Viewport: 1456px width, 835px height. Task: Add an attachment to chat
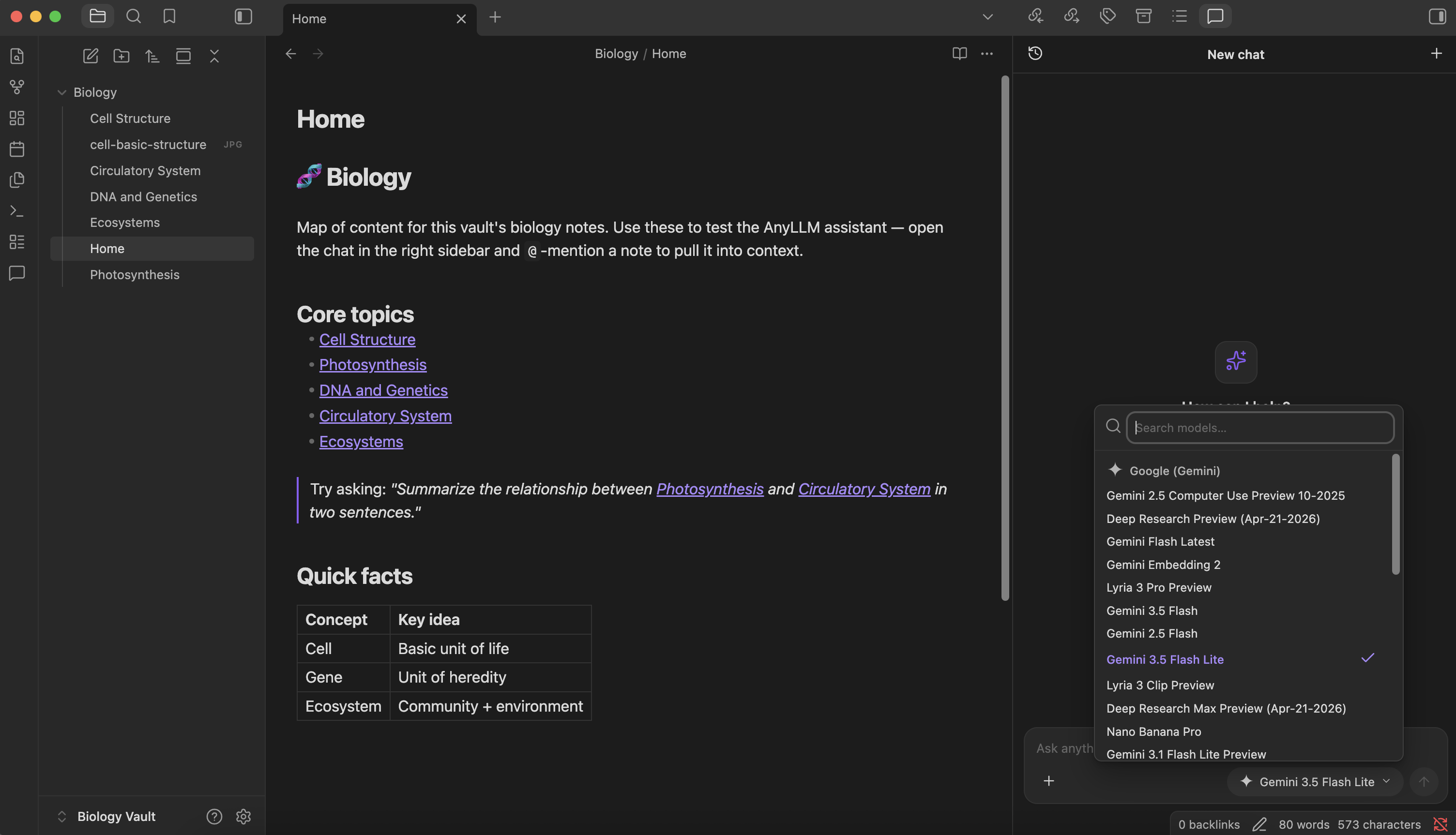(1049, 781)
